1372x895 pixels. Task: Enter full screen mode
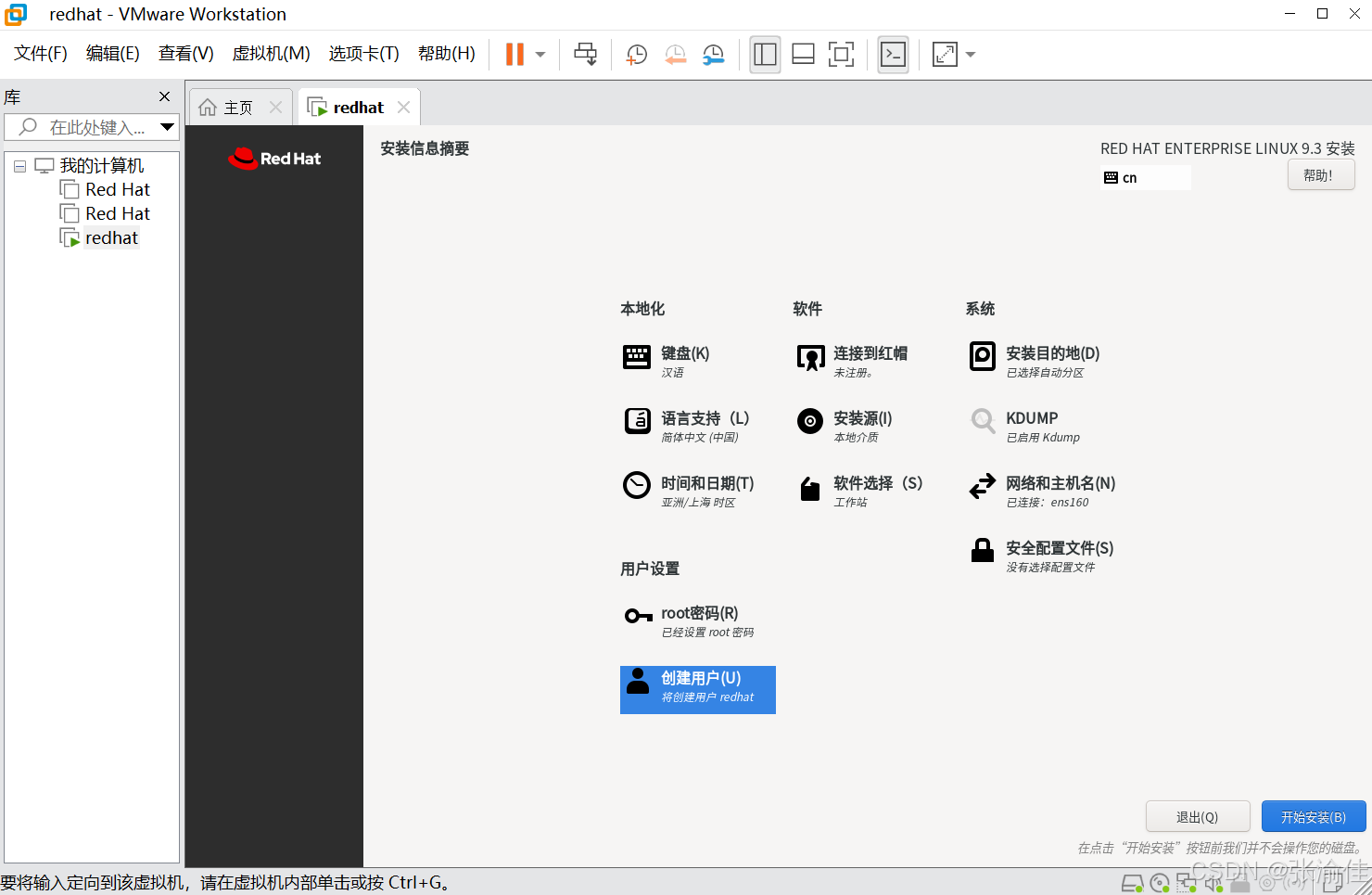[x=841, y=55]
